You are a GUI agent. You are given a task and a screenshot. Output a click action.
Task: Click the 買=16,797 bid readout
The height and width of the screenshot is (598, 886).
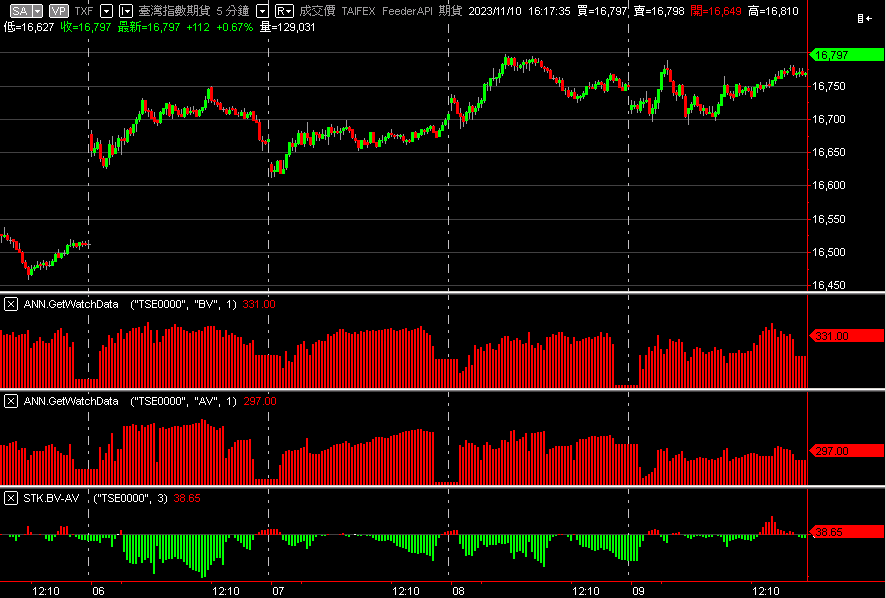point(602,11)
